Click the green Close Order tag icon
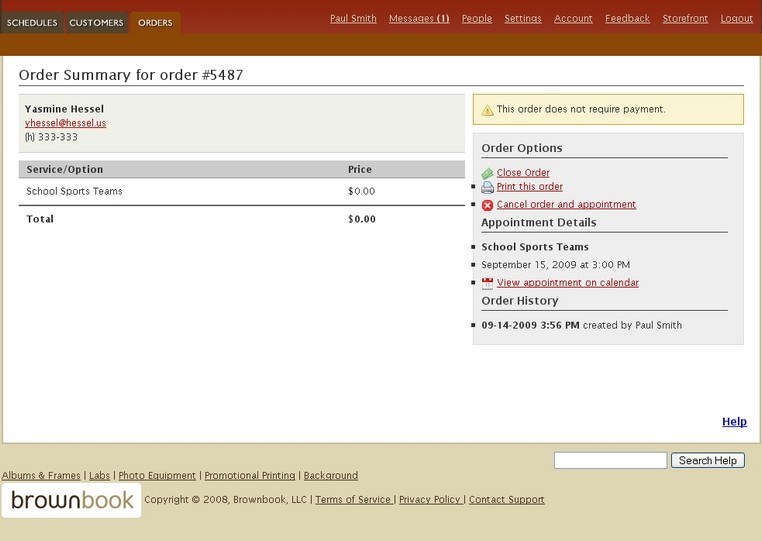The height and width of the screenshot is (541, 762). (487, 174)
